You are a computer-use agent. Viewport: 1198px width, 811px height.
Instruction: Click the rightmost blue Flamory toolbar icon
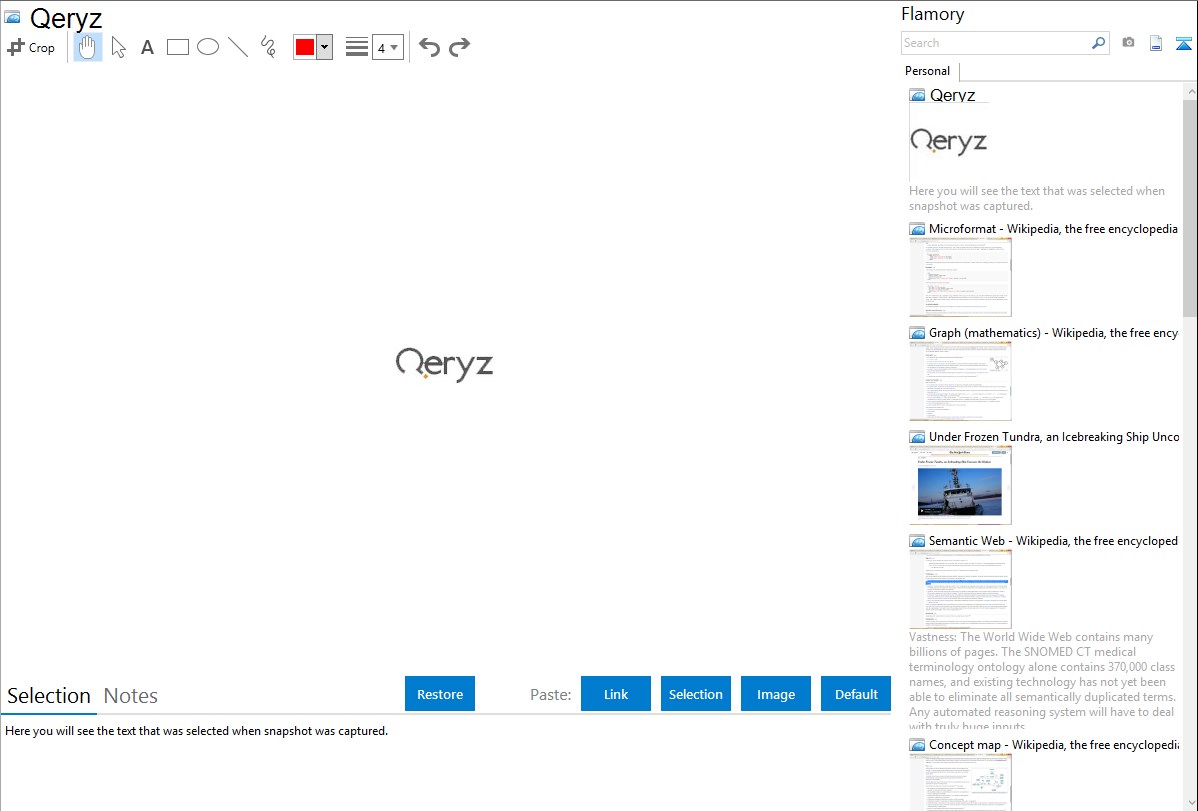click(1183, 43)
